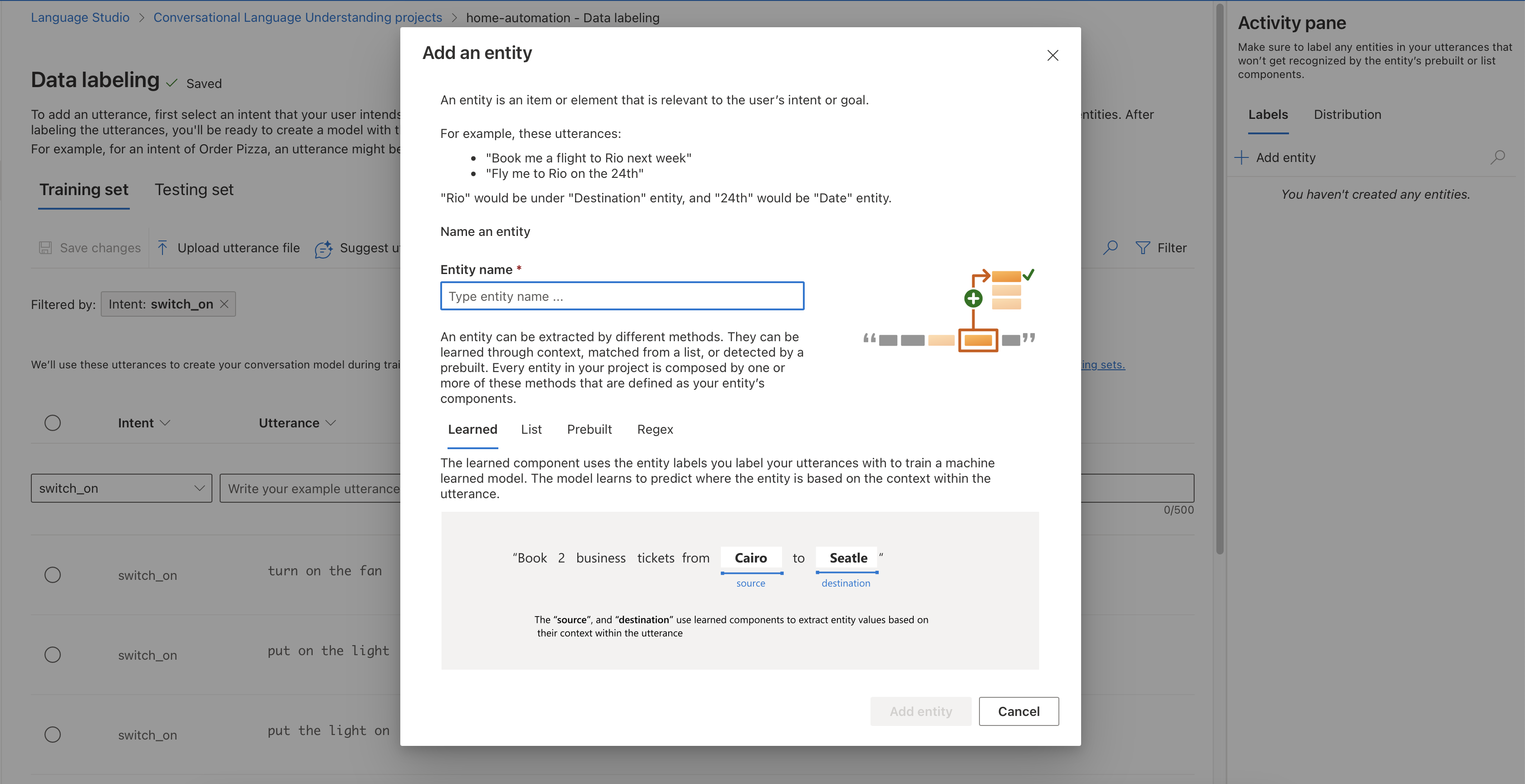Open the Testing set tab
The image size is (1525, 784).
pos(194,189)
